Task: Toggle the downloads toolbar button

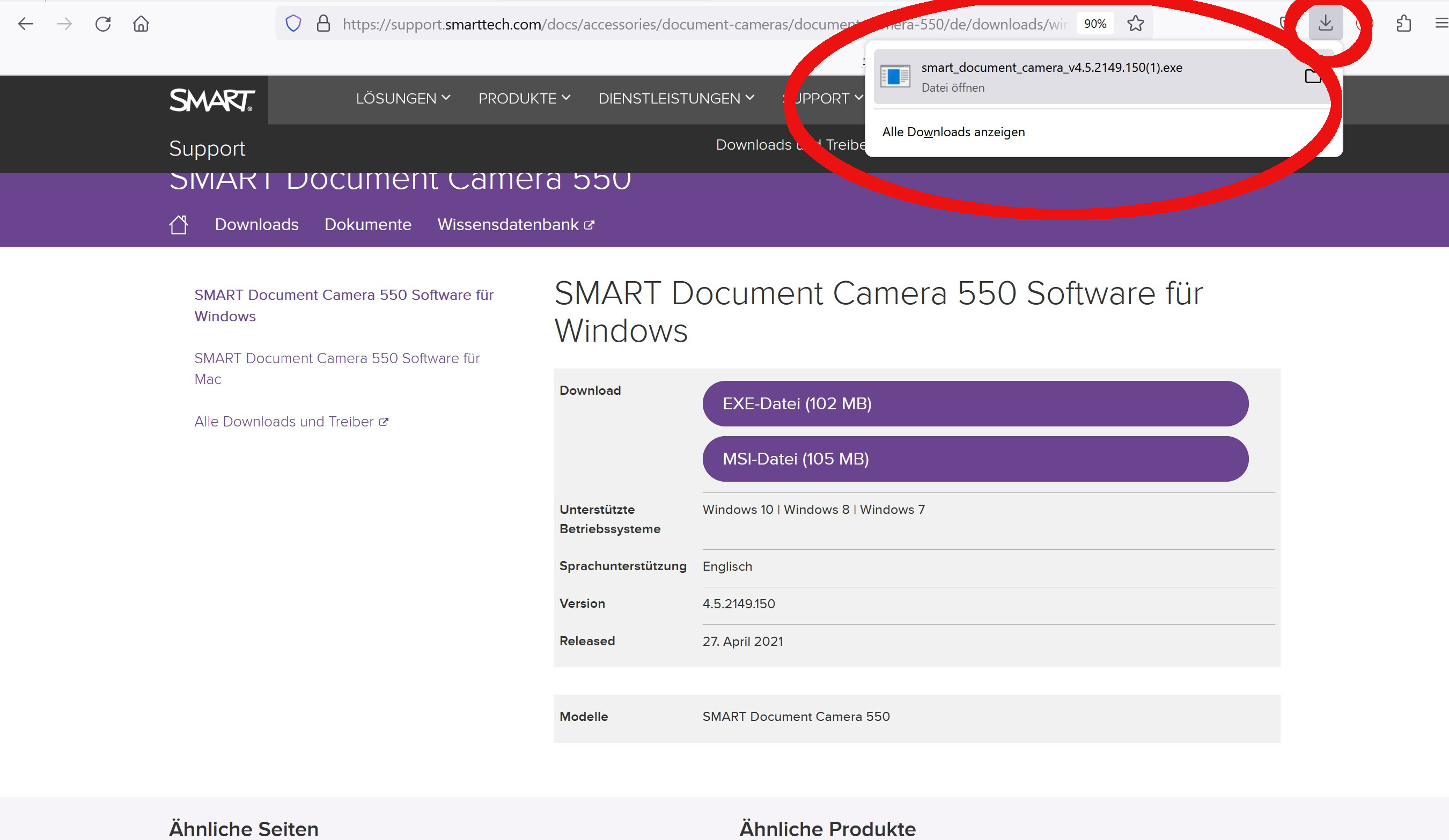Action: click(1326, 23)
